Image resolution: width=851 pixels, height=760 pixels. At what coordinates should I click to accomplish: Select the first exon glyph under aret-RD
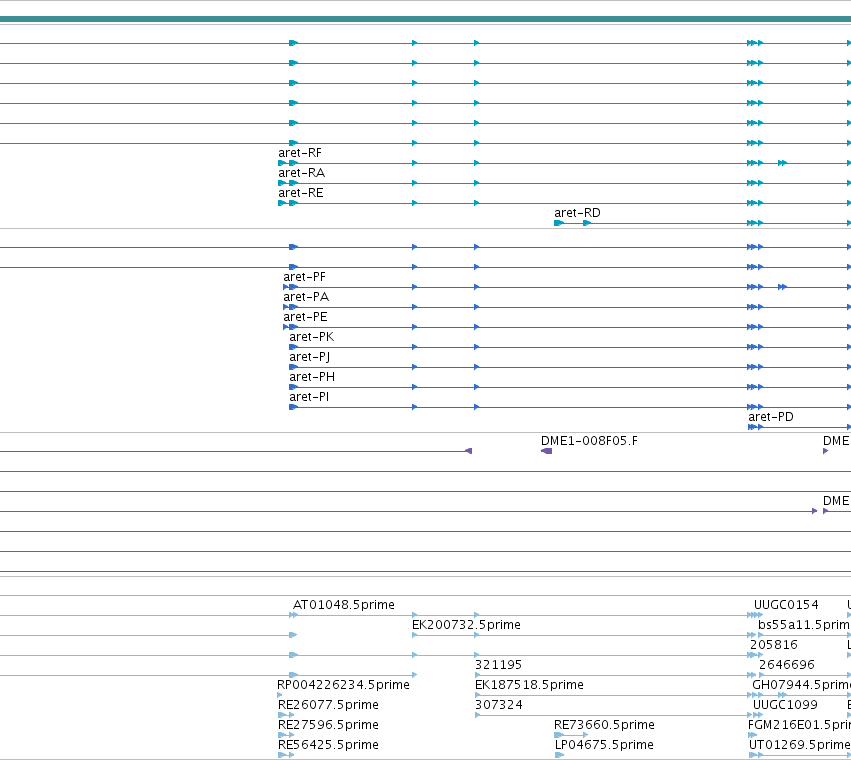[x=559, y=223]
